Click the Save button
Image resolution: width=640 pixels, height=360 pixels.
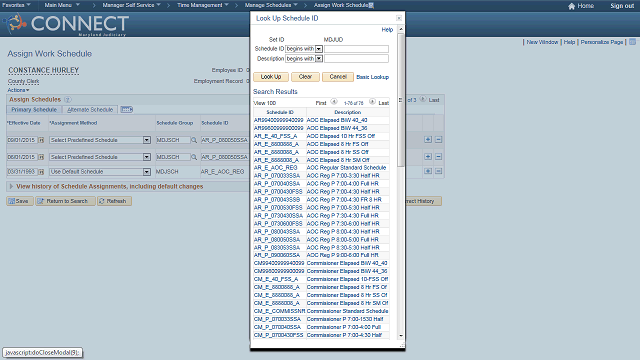pos(20,201)
